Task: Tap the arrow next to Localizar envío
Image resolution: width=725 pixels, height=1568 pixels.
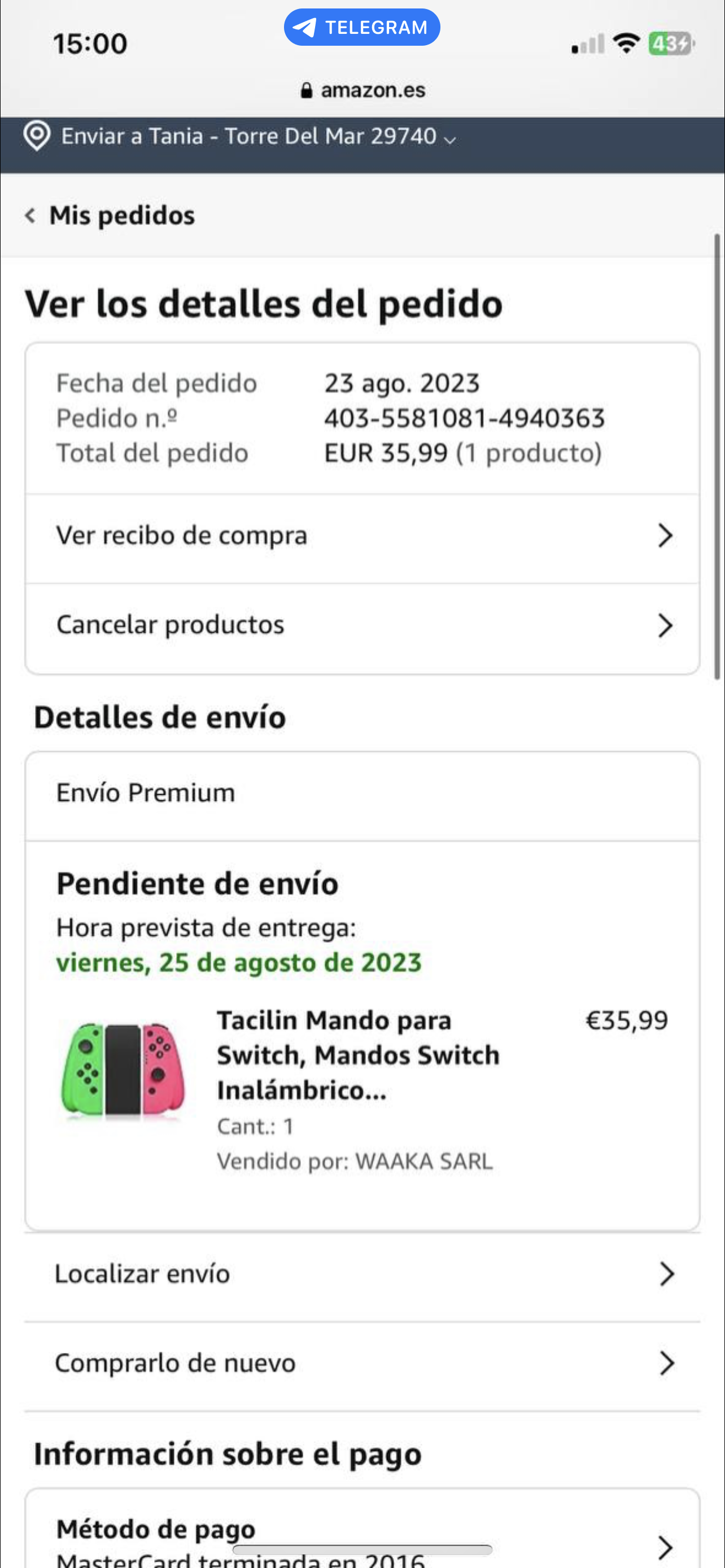Action: [667, 1274]
